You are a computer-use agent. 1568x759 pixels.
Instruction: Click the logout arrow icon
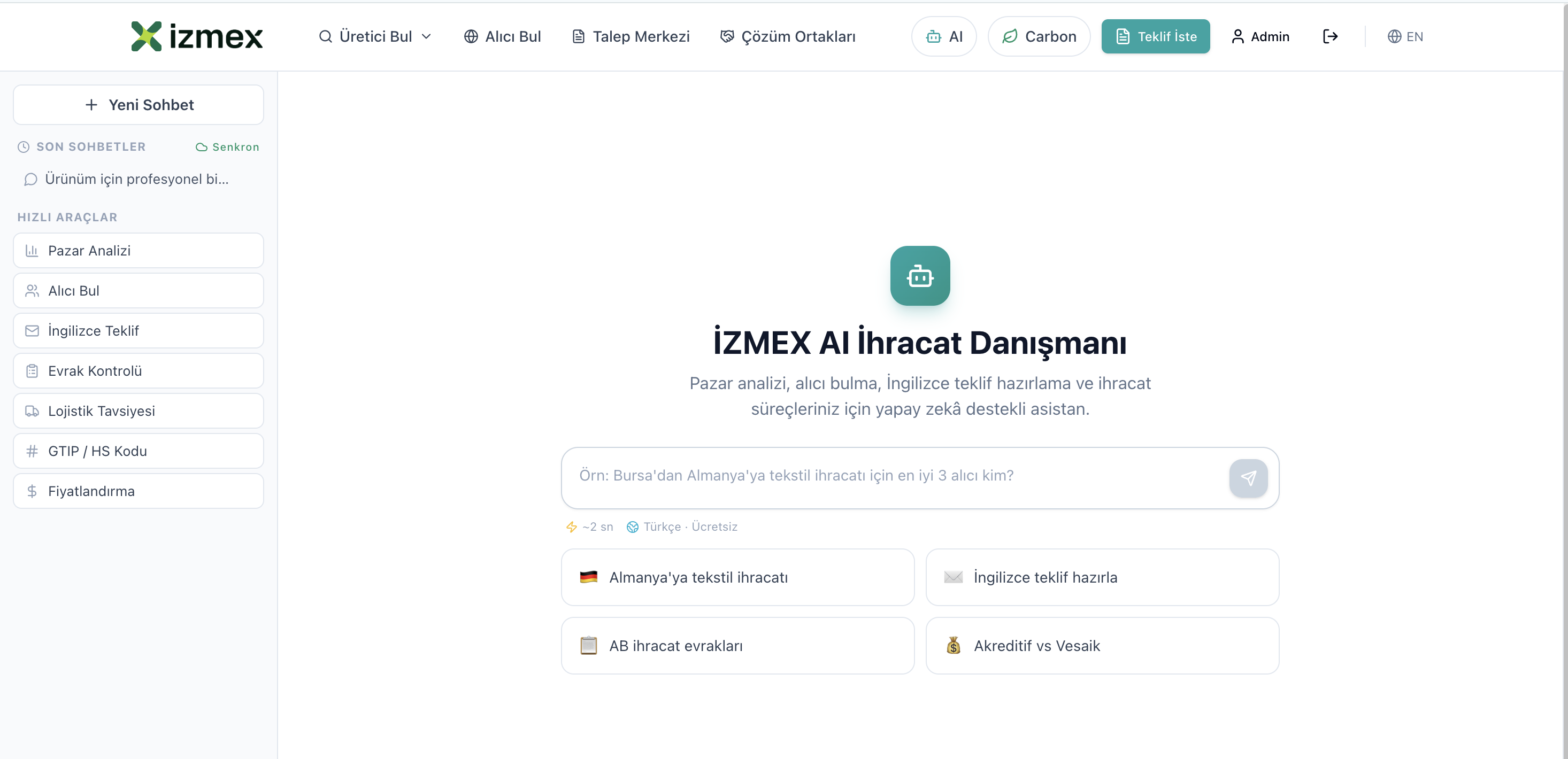click(1330, 36)
